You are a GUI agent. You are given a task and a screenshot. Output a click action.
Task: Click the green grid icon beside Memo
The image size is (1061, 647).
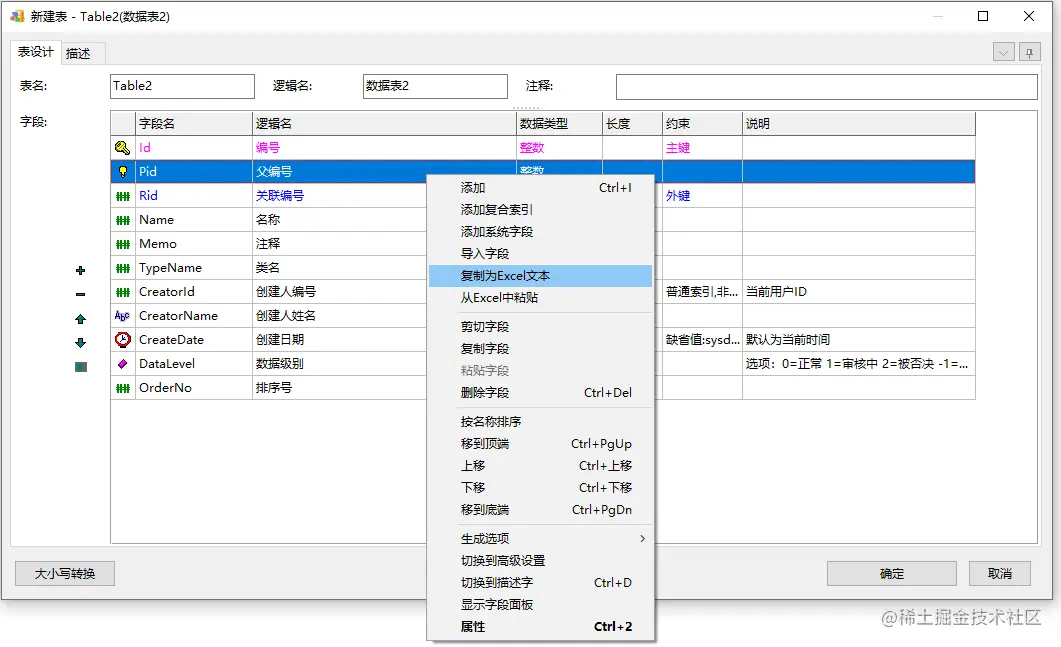tap(122, 244)
